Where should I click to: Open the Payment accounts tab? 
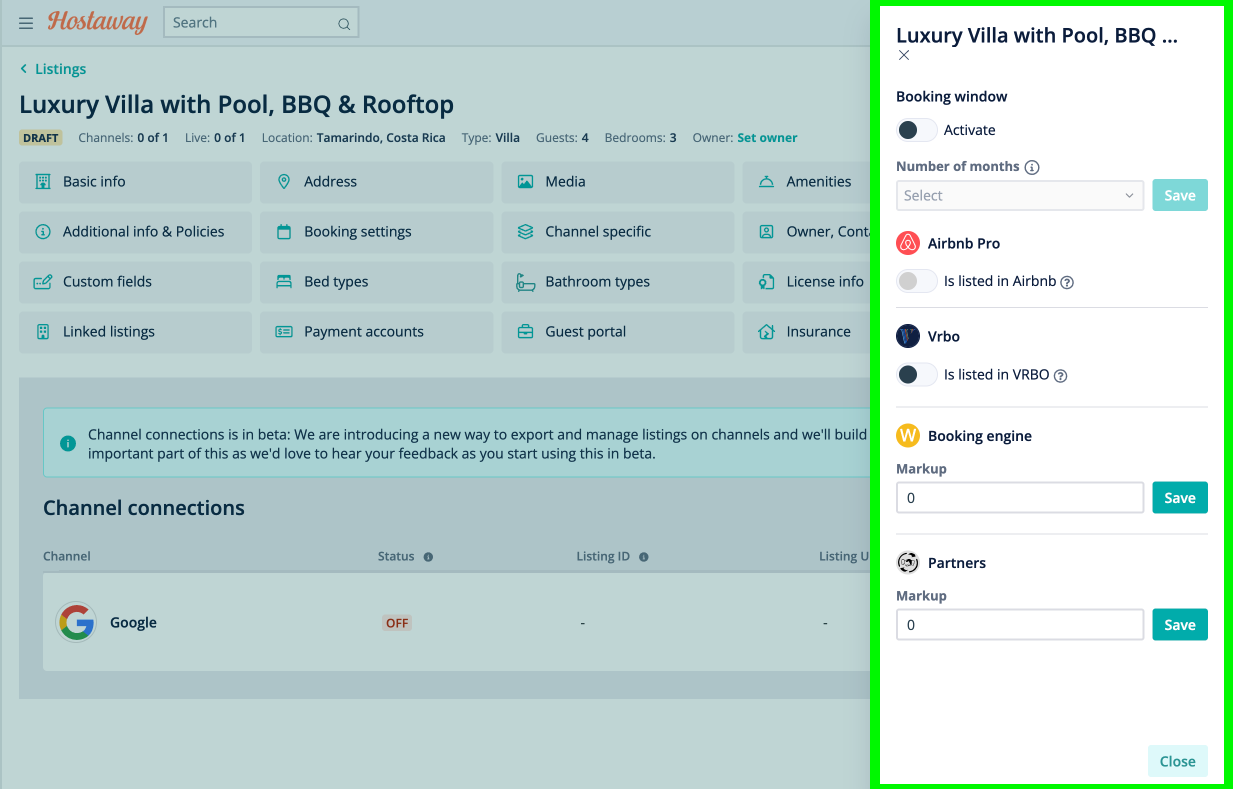pos(377,332)
